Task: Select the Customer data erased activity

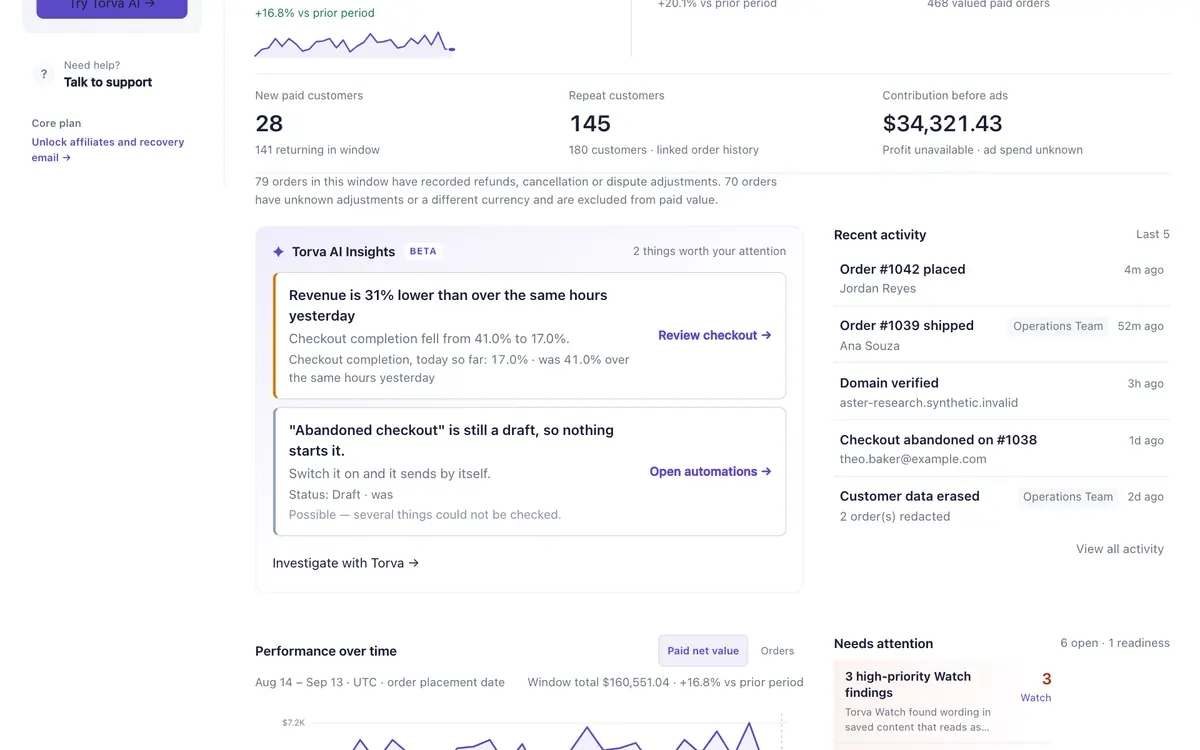Action: pos(1002,506)
